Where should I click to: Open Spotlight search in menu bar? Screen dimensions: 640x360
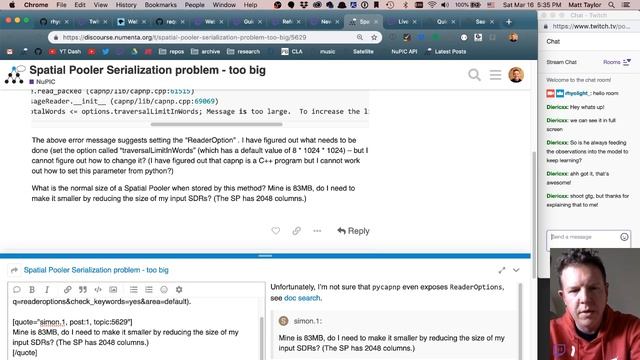point(611,5)
